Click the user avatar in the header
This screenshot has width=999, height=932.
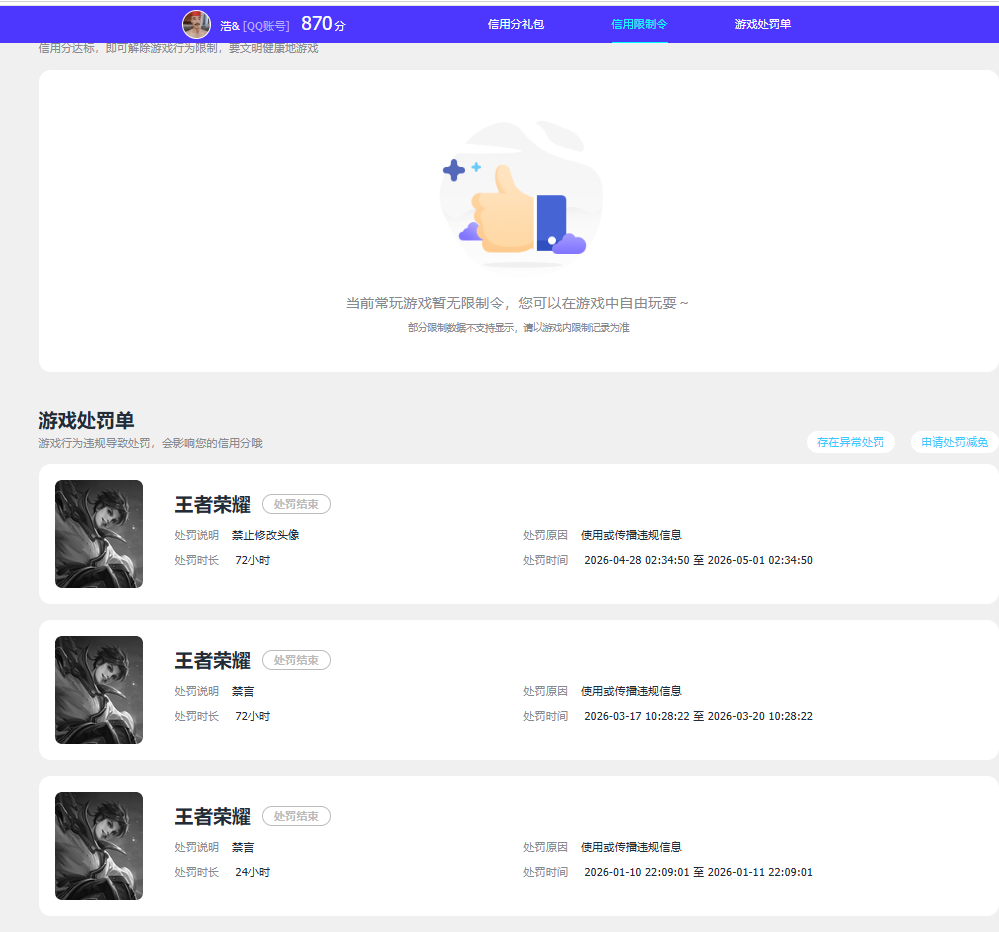[x=196, y=25]
